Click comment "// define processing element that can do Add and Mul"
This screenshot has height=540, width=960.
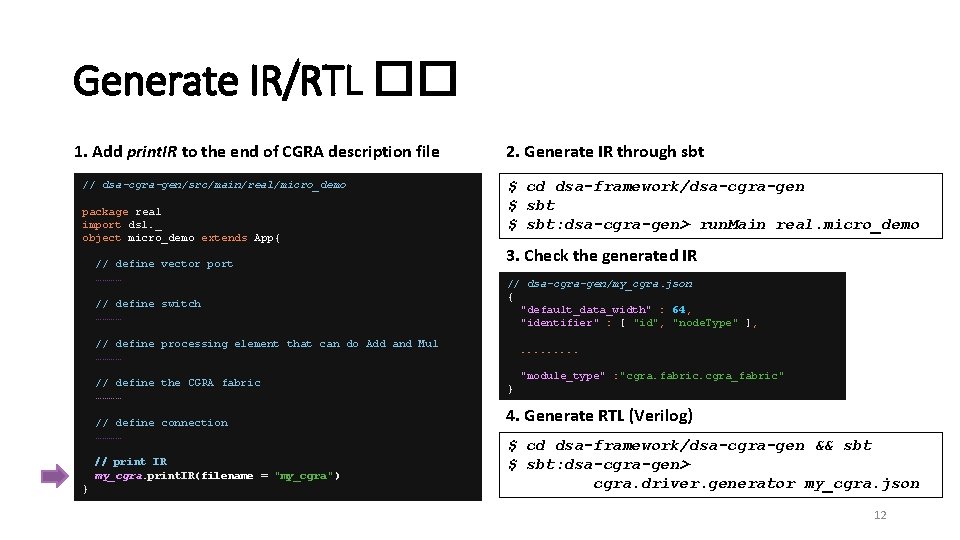coord(267,343)
